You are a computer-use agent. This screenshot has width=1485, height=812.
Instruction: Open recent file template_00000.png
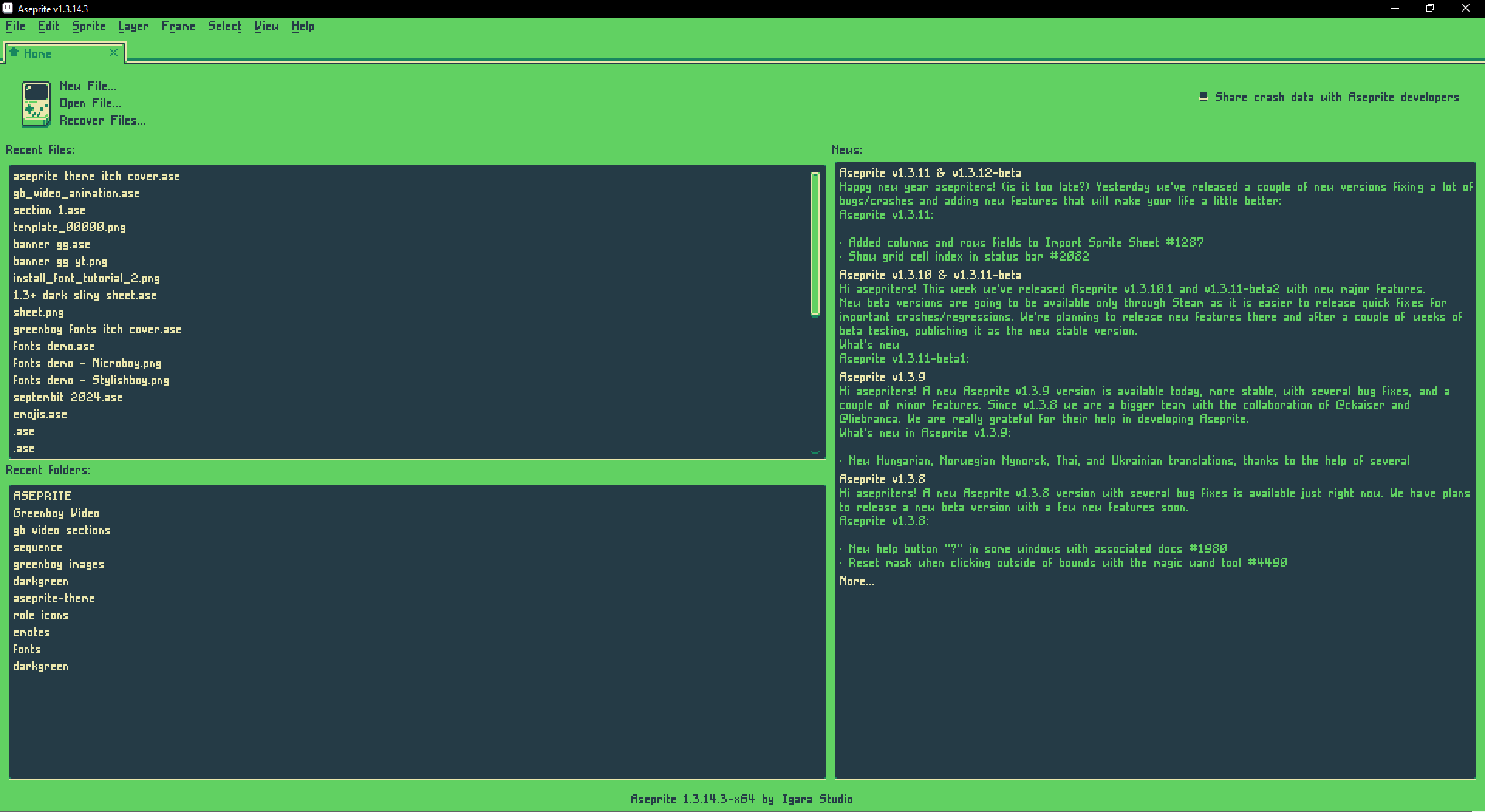[70, 227]
